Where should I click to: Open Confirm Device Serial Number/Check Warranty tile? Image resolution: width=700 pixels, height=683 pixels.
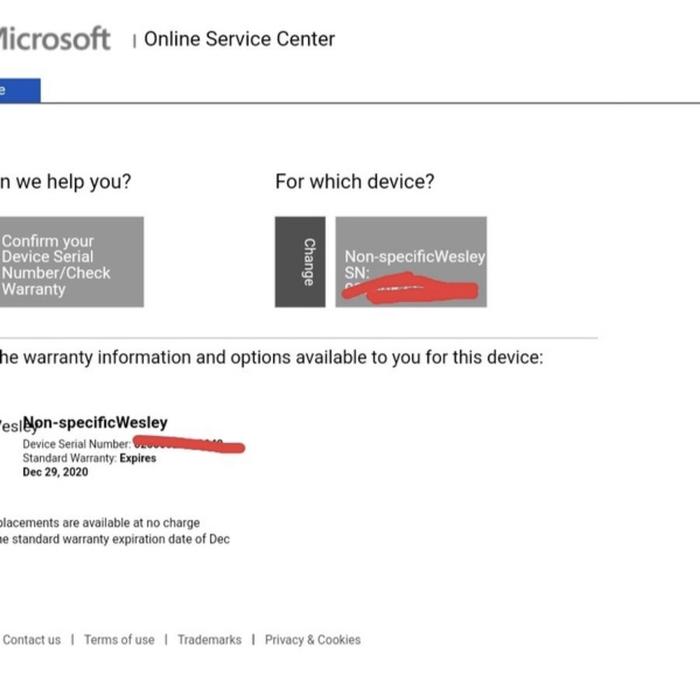pos(70,263)
